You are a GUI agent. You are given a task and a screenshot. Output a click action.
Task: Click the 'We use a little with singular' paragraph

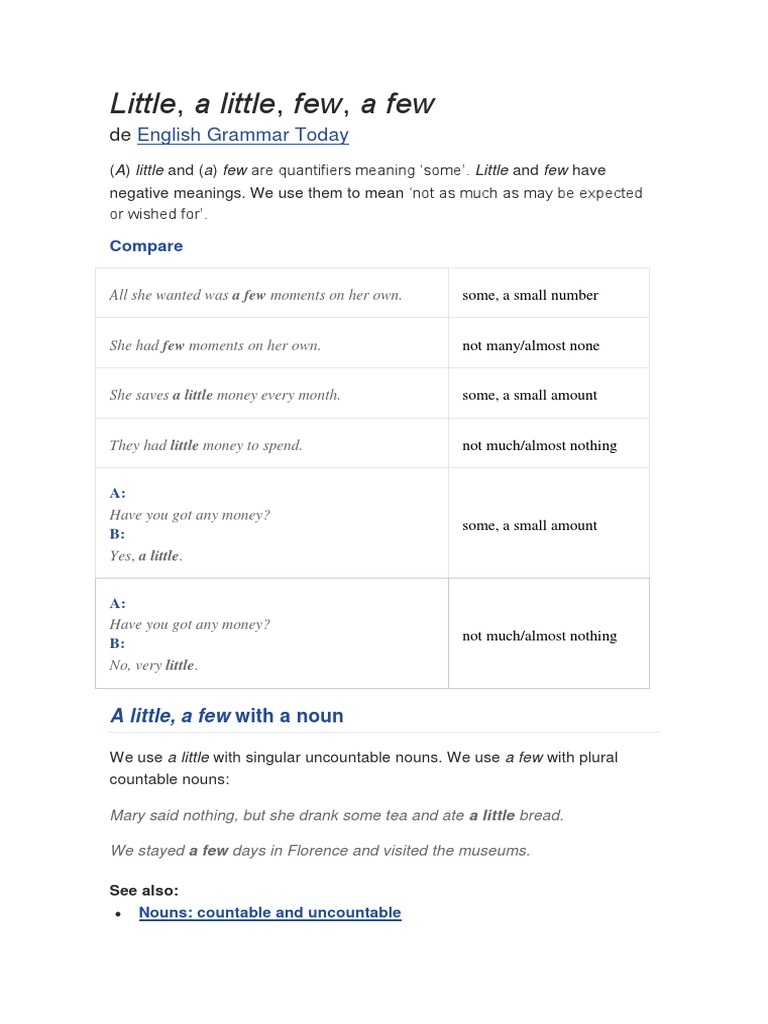coord(364,768)
